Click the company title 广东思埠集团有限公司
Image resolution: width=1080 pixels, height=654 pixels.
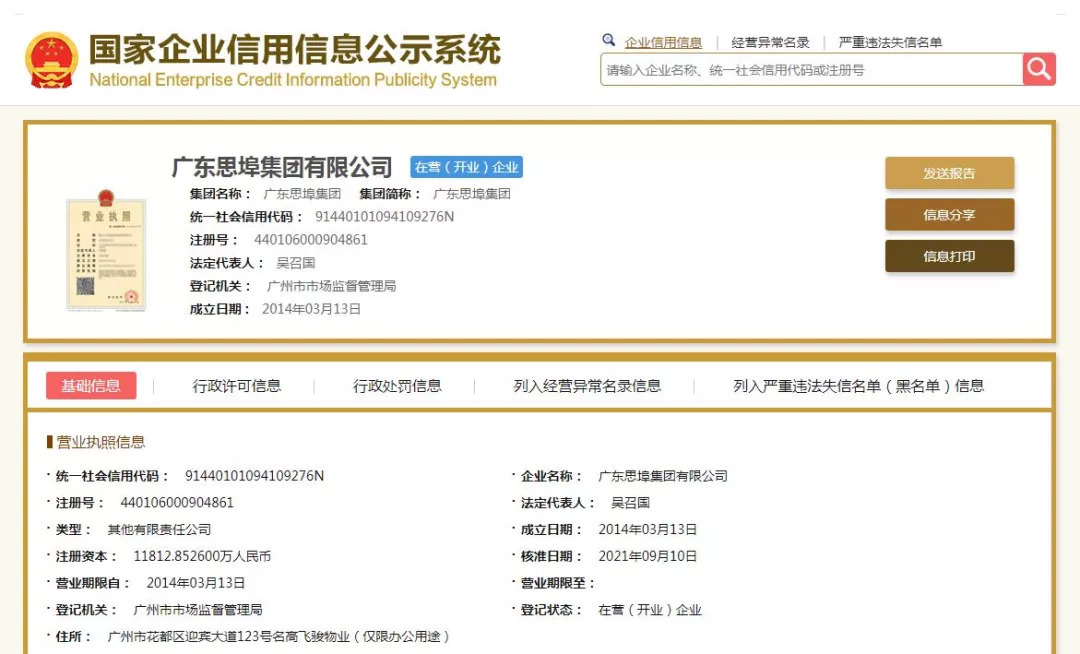282,166
